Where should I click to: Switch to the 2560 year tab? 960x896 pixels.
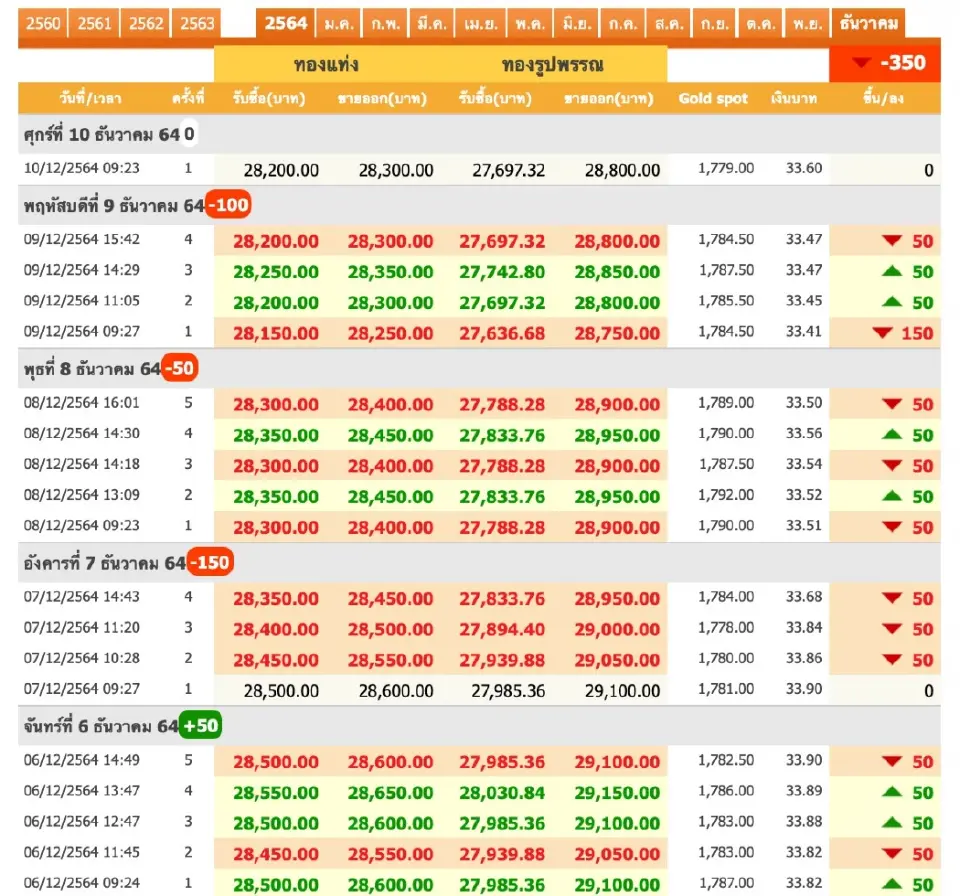43,24
